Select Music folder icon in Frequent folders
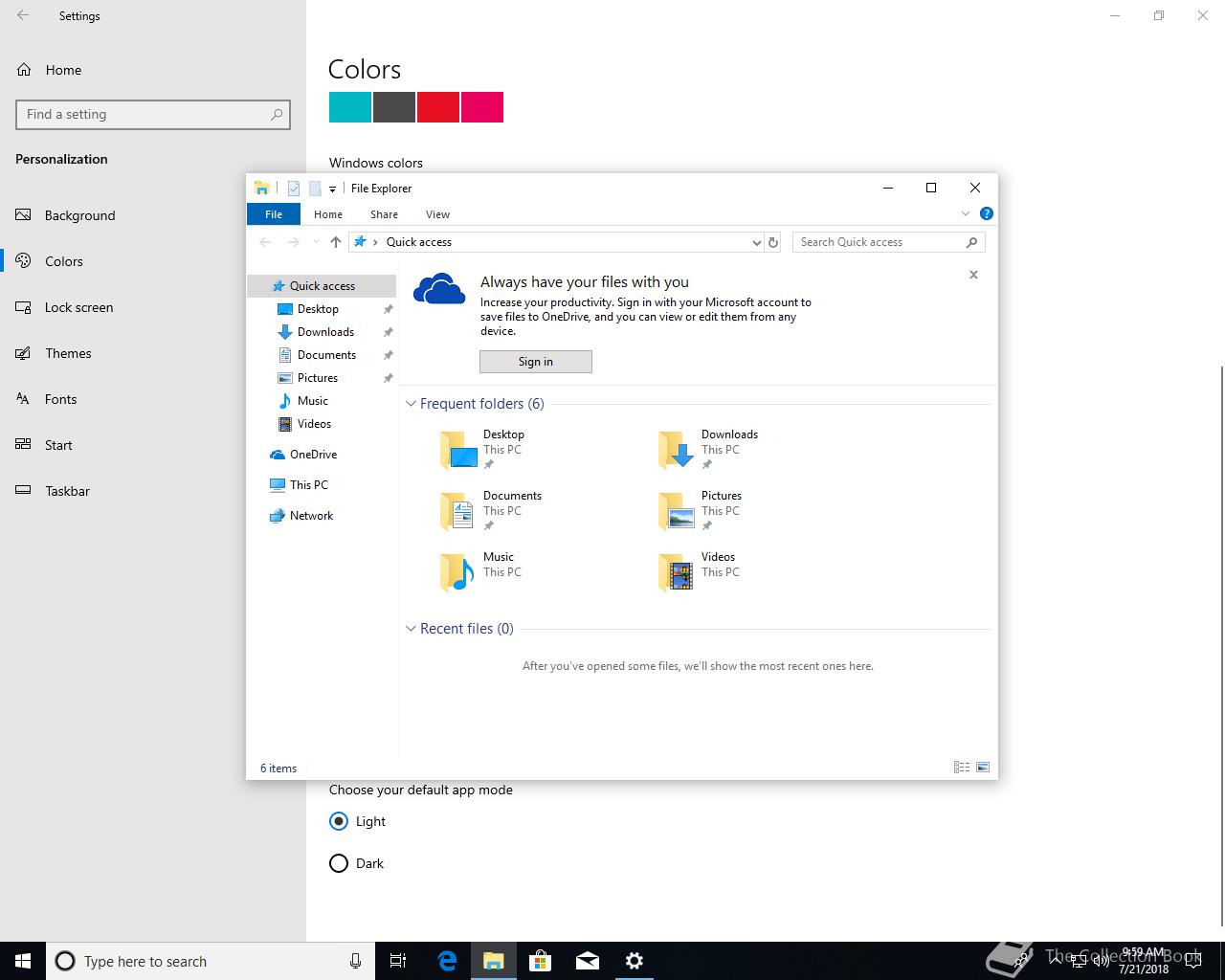The image size is (1225, 980). point(458,572)
